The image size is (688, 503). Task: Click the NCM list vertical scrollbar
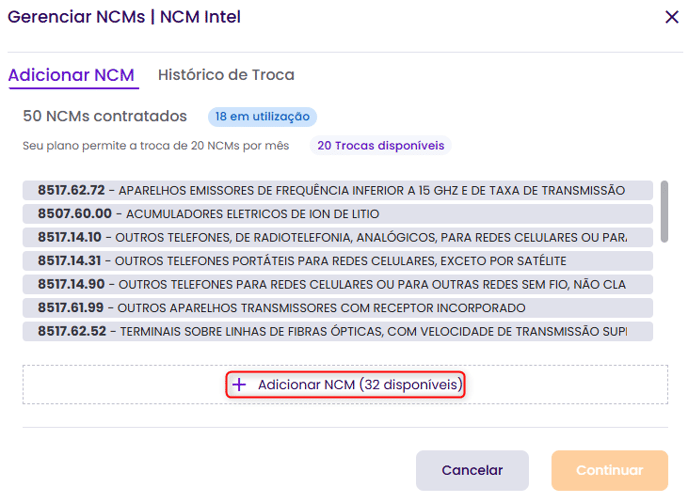664,210
